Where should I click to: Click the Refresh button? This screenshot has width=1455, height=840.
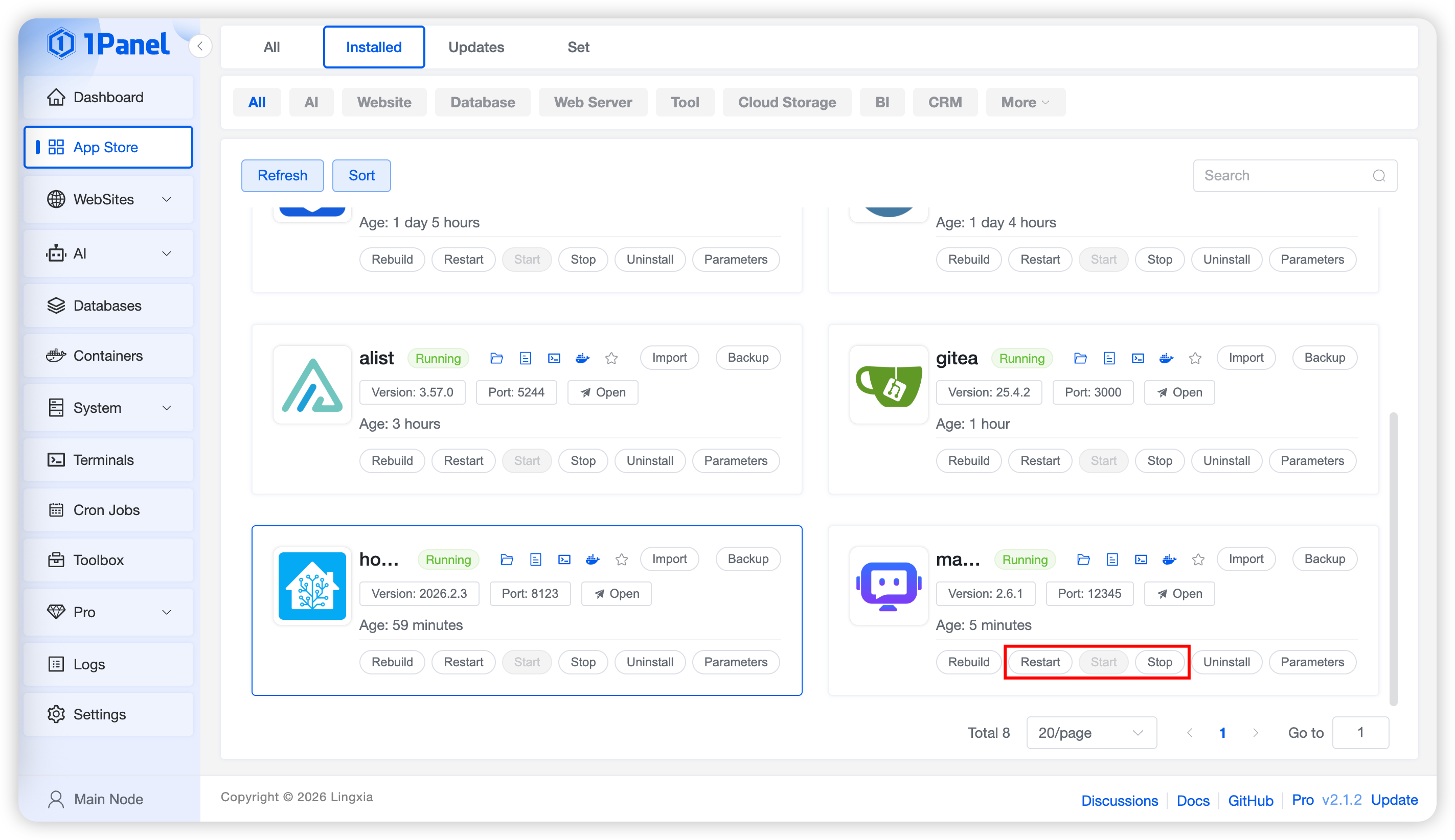pos(282,175)
